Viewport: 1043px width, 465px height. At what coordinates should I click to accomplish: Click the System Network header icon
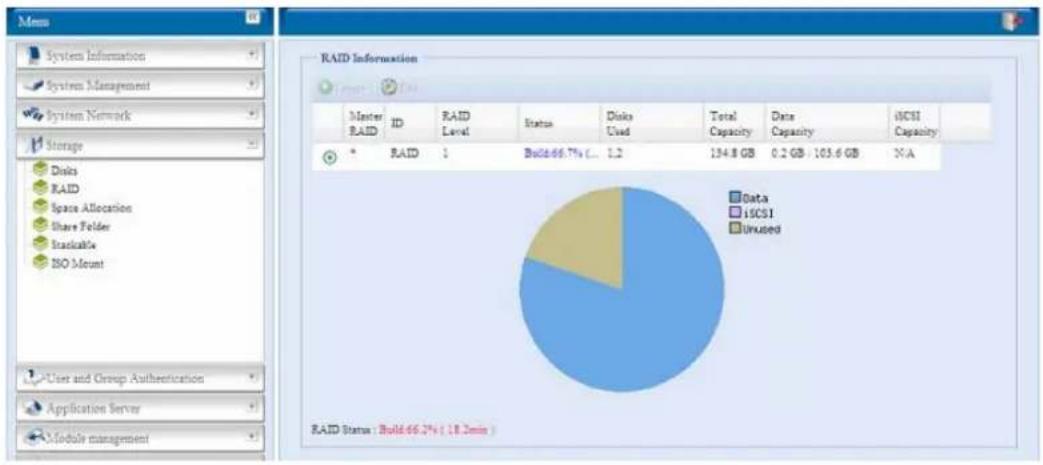pyautogui.click(x=31, y=115)
